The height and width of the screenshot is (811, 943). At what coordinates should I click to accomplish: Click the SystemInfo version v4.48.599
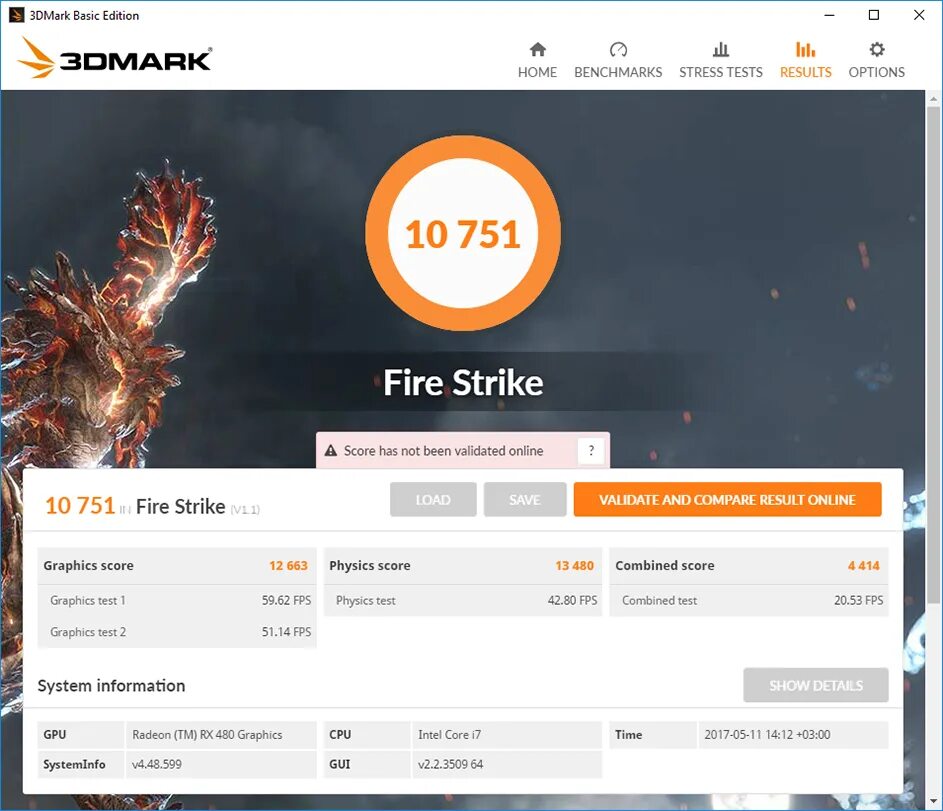(156, 764)
